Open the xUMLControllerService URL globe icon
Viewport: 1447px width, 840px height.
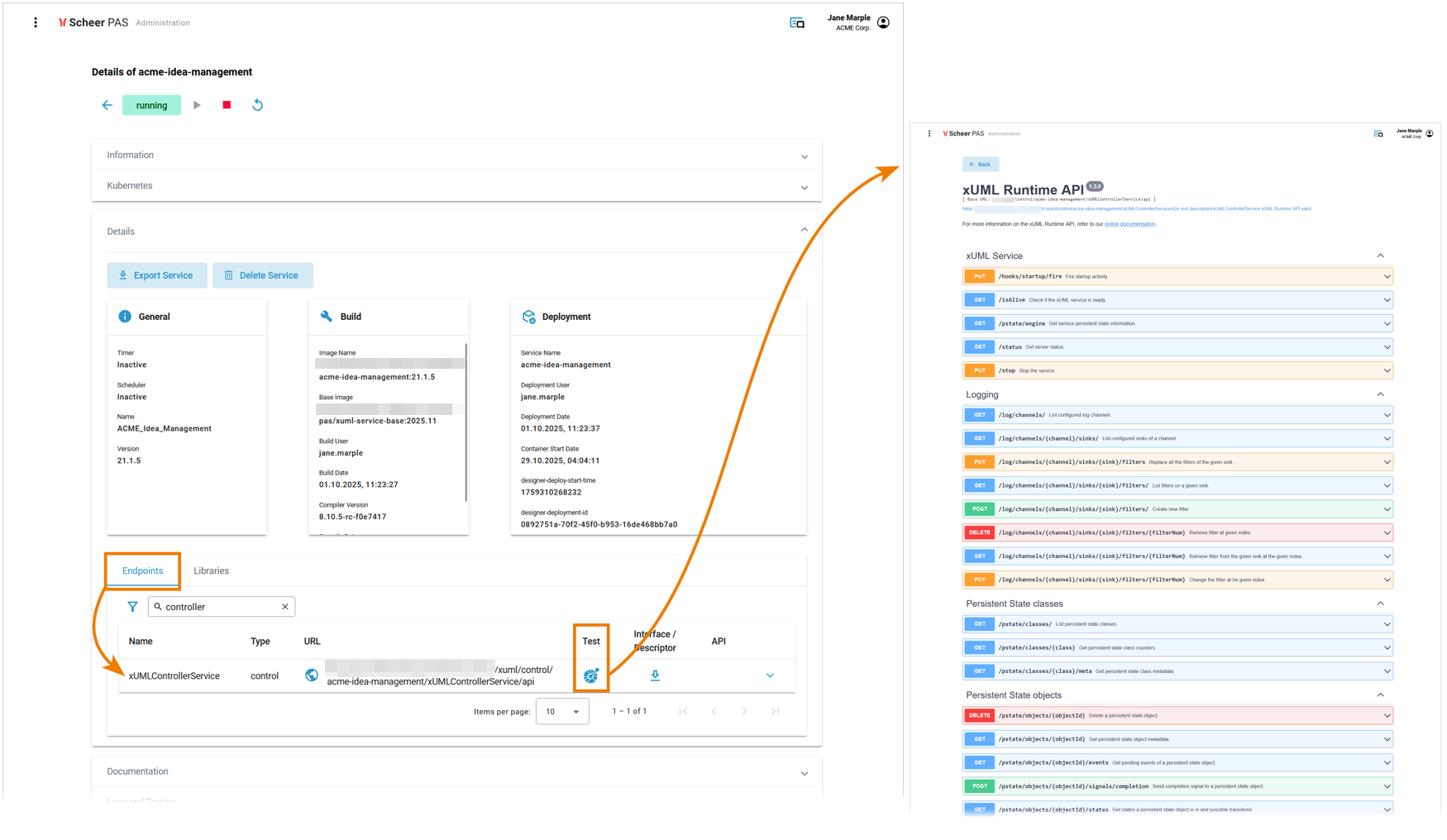(x=312, y=675)
